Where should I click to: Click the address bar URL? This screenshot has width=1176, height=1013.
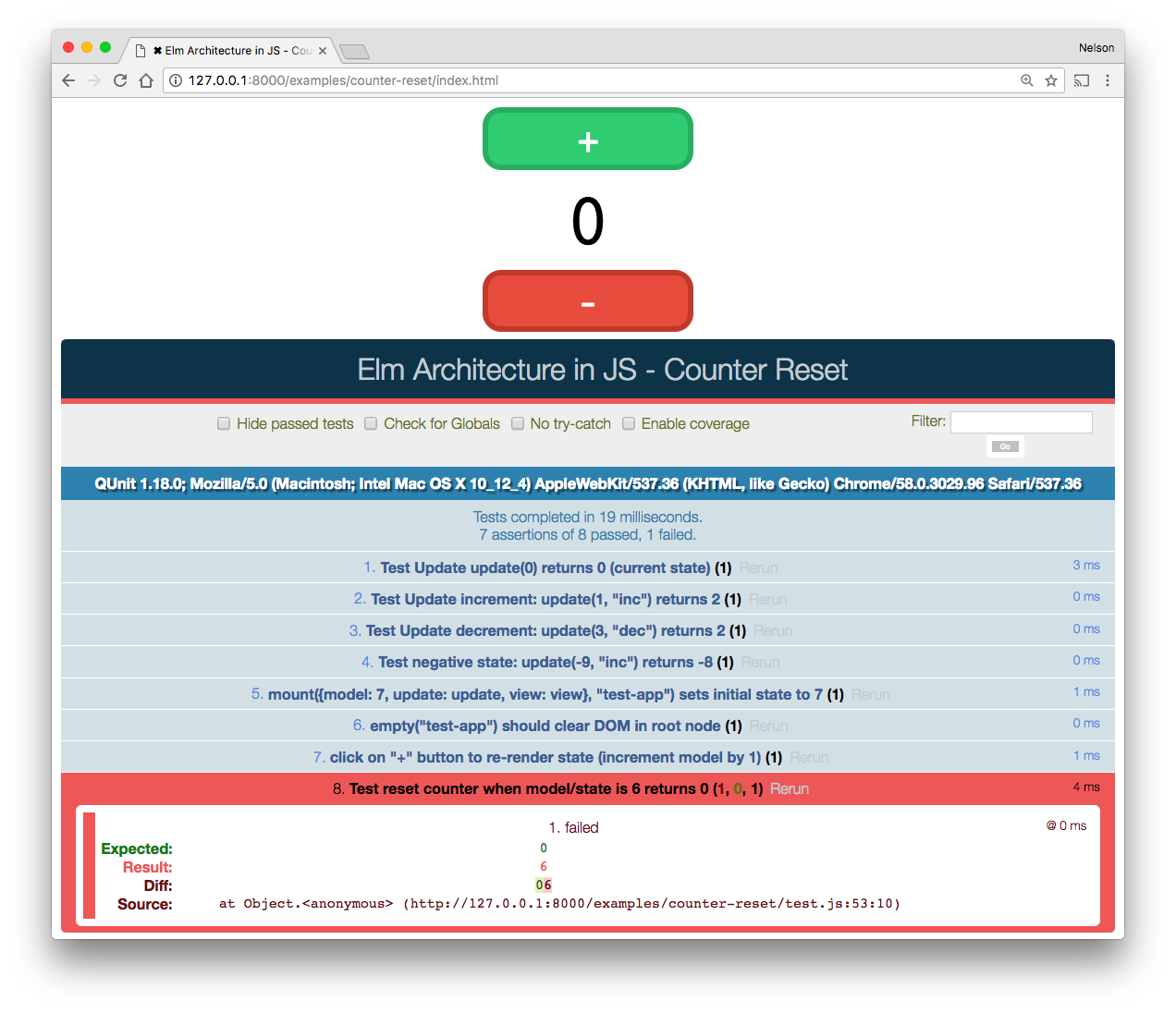[343, 80]
